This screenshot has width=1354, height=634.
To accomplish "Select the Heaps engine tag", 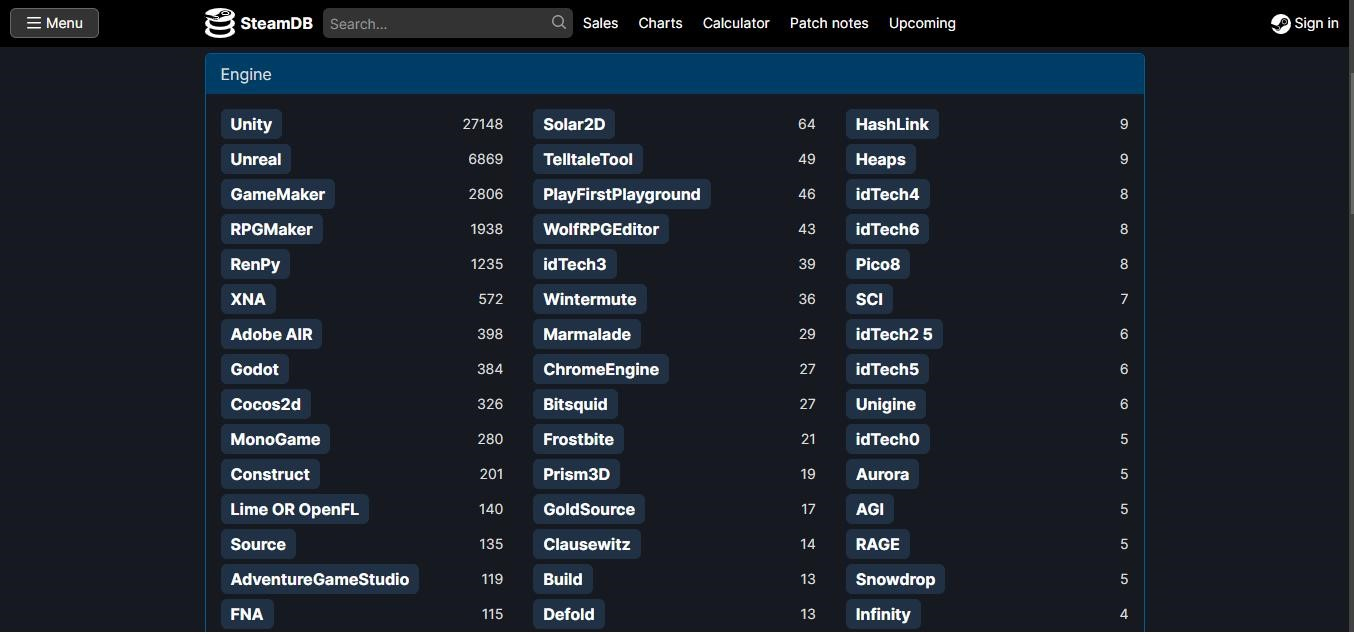I will (x=881, y=159).
